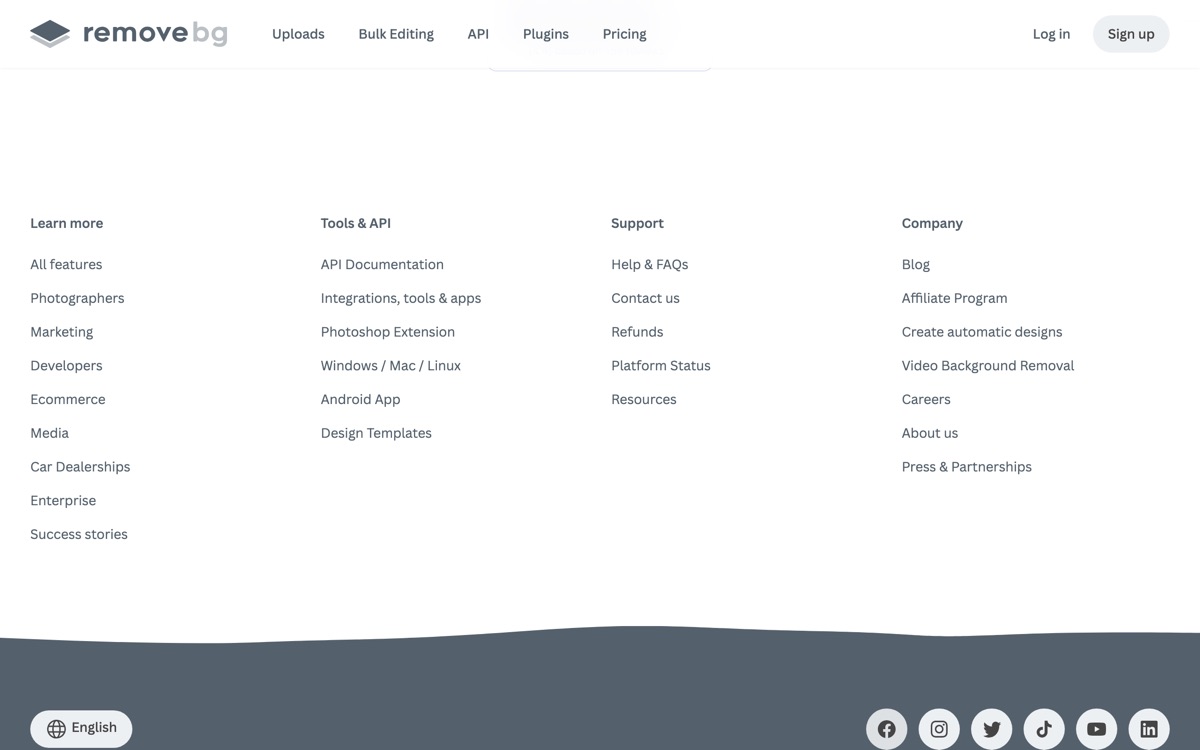Click the Sign up button
The image size is (1200, 750).
pos(1131,34)
